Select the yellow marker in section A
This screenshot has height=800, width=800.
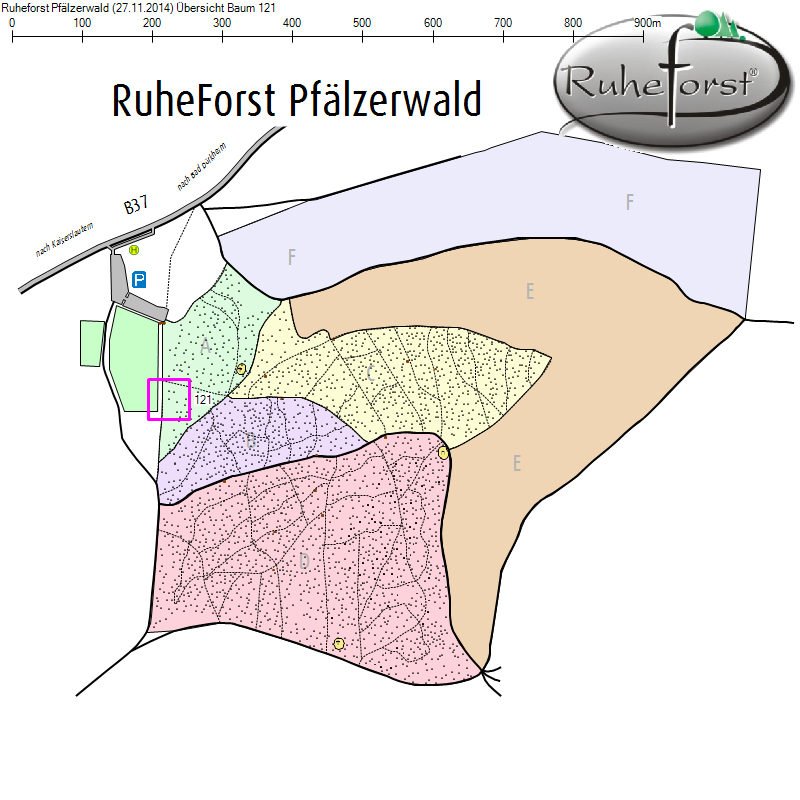[239, 371]
